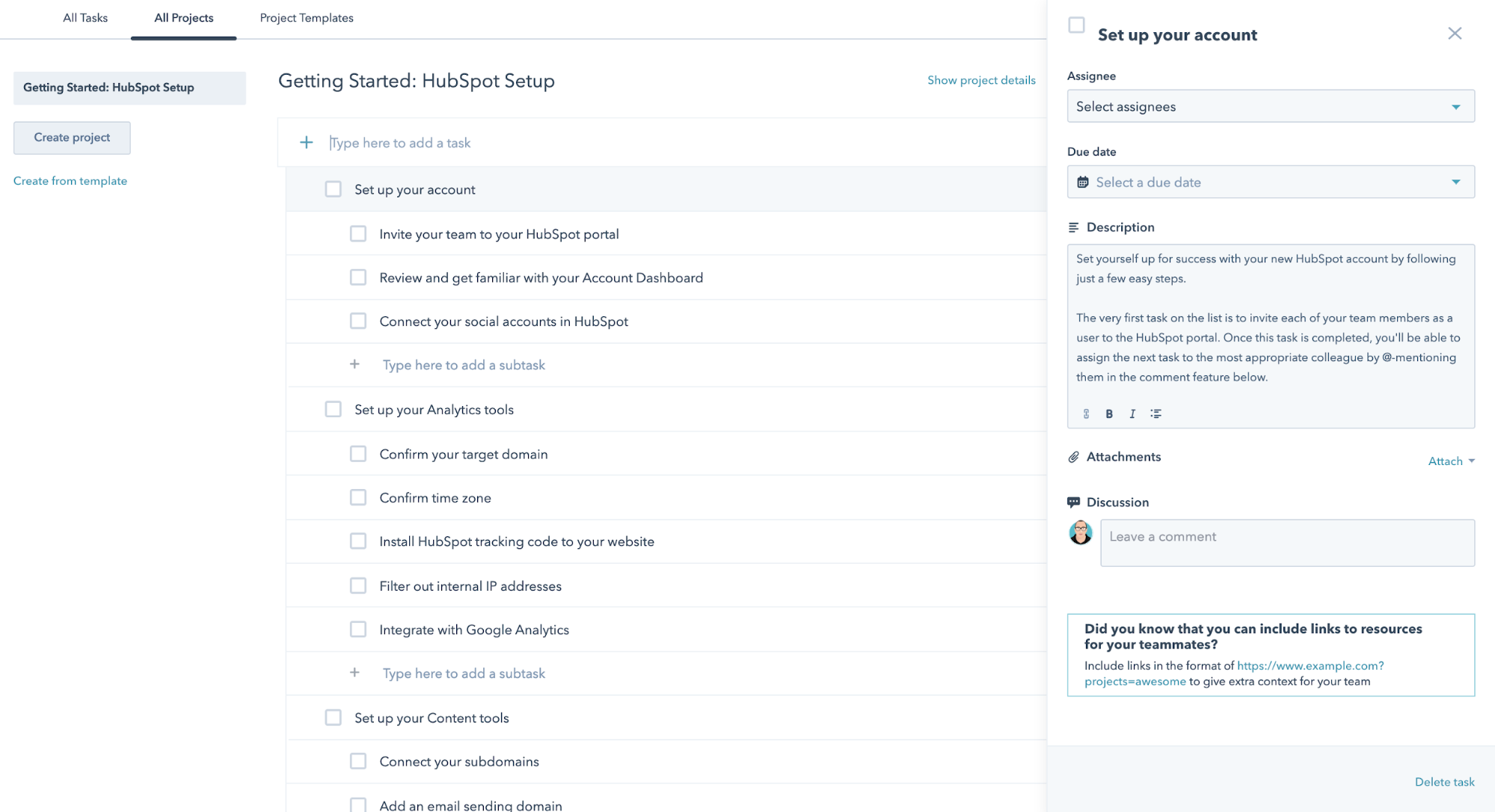Click Delete task link
Image resolution: width=1495 pixels, height=812 pixels.
coord(1444,782)
